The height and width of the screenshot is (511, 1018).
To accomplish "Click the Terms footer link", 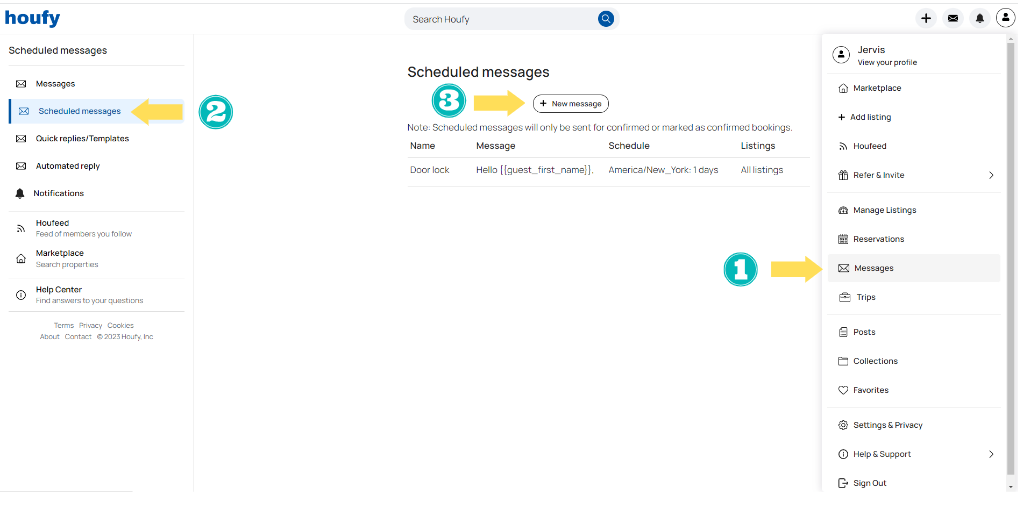I will coord(64,326).
